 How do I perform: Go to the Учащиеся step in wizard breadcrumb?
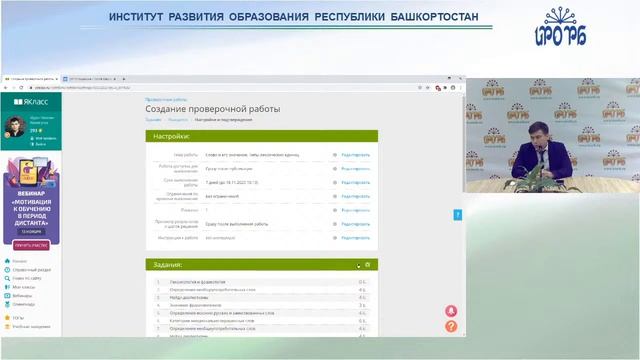[178, 120]
